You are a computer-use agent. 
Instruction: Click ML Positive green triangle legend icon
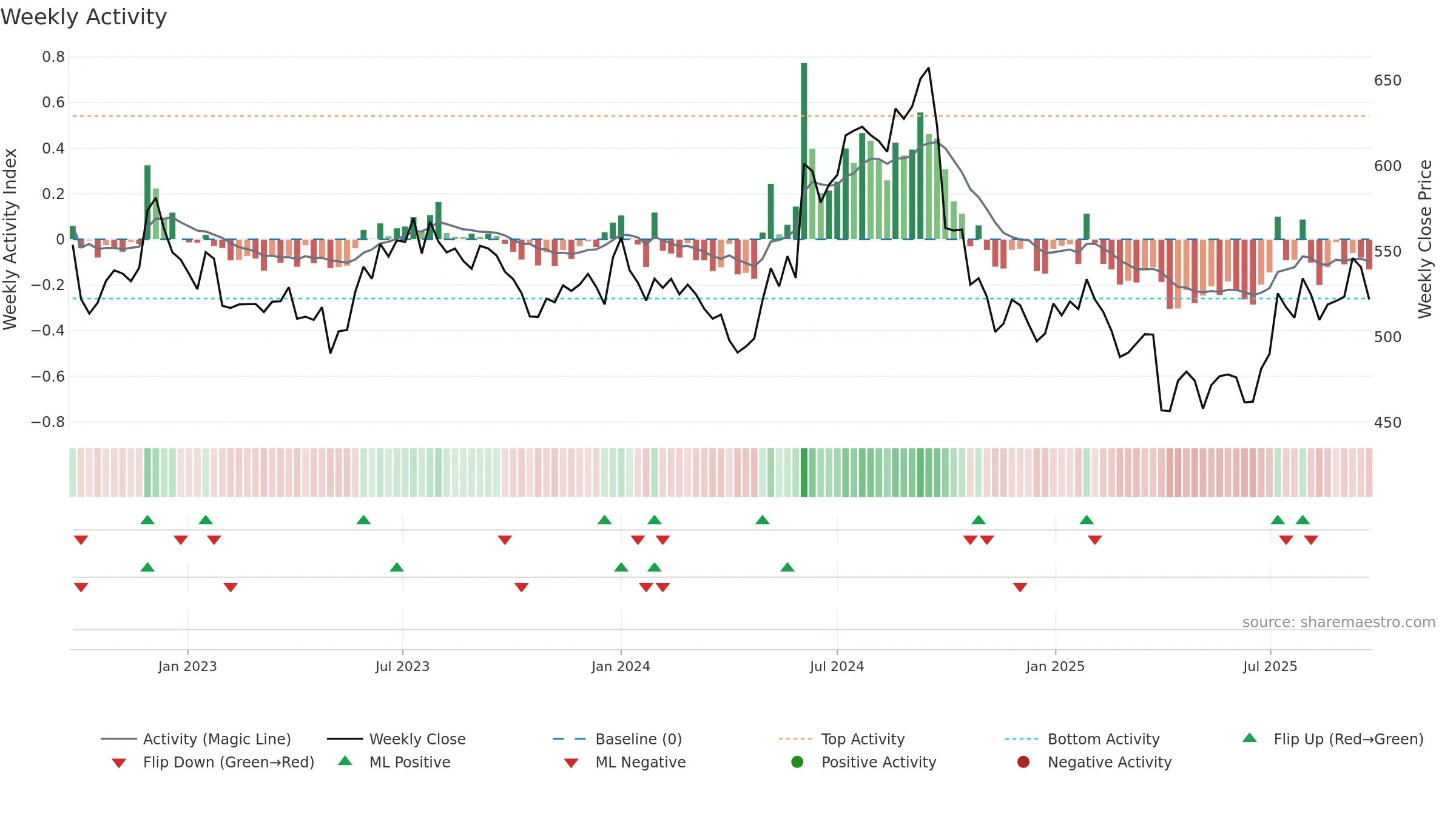[x=345, y=761]
